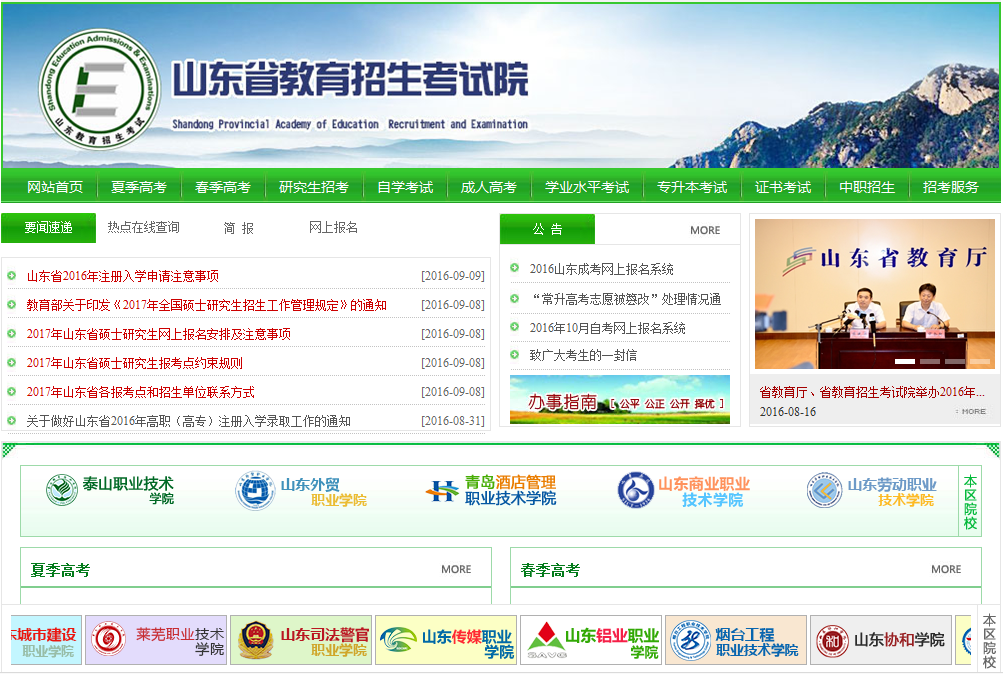The image size is (1003, 674).
Task: Open the 简报 tab
Action: (x=239, y=228)
